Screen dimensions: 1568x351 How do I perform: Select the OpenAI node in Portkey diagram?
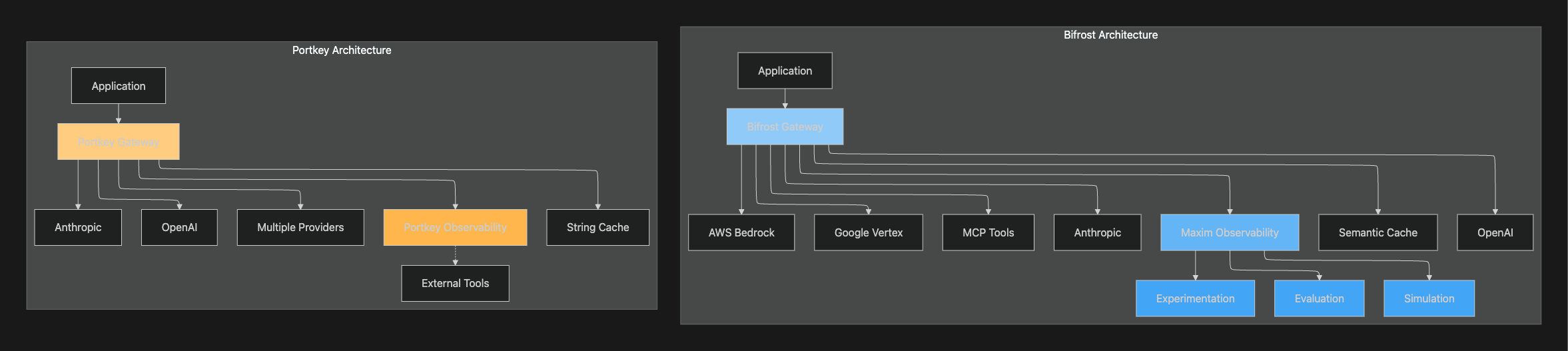[179, 228]
